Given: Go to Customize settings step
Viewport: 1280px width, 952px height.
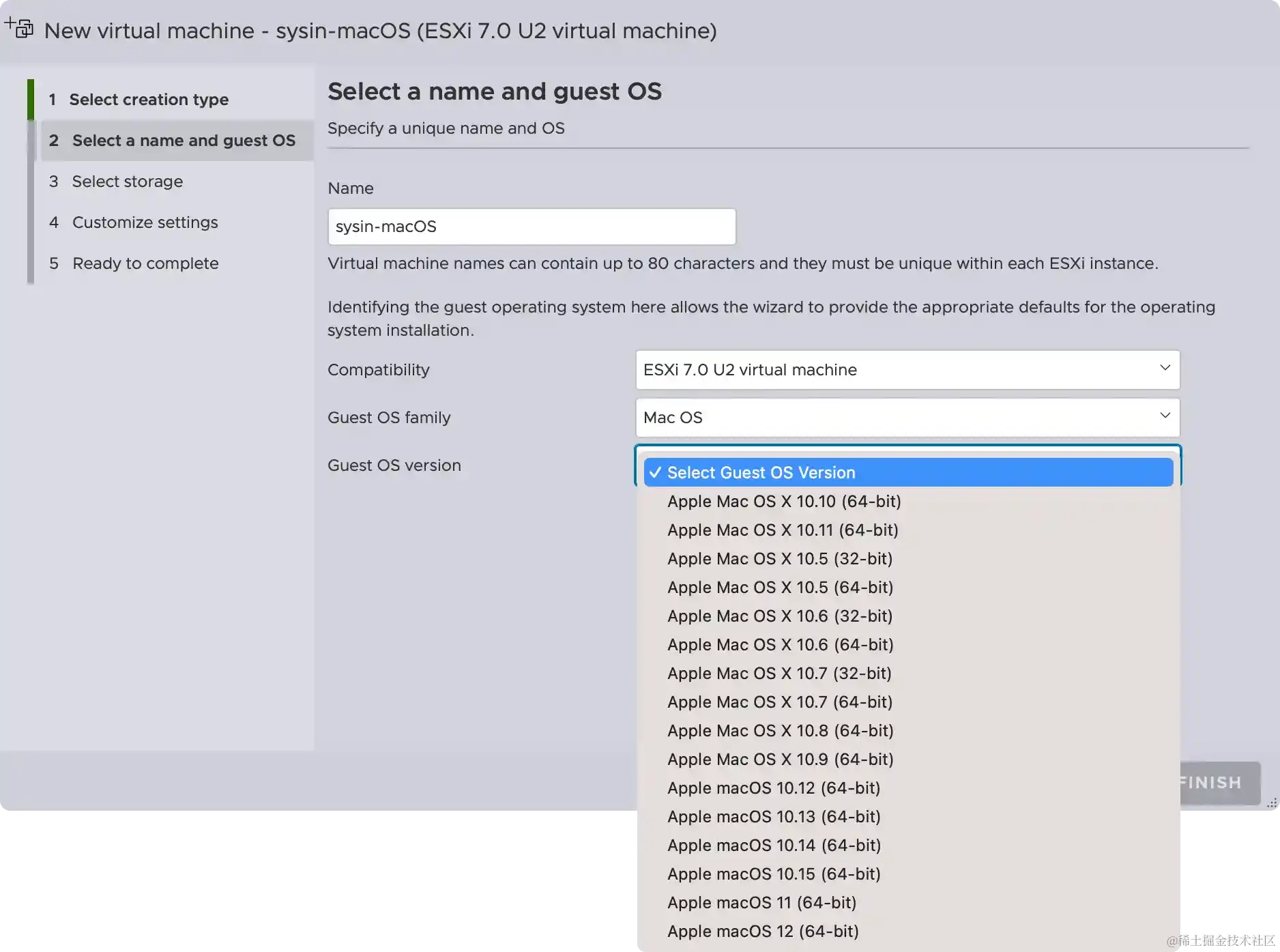Looking at the screenshot, I should 145,222.
